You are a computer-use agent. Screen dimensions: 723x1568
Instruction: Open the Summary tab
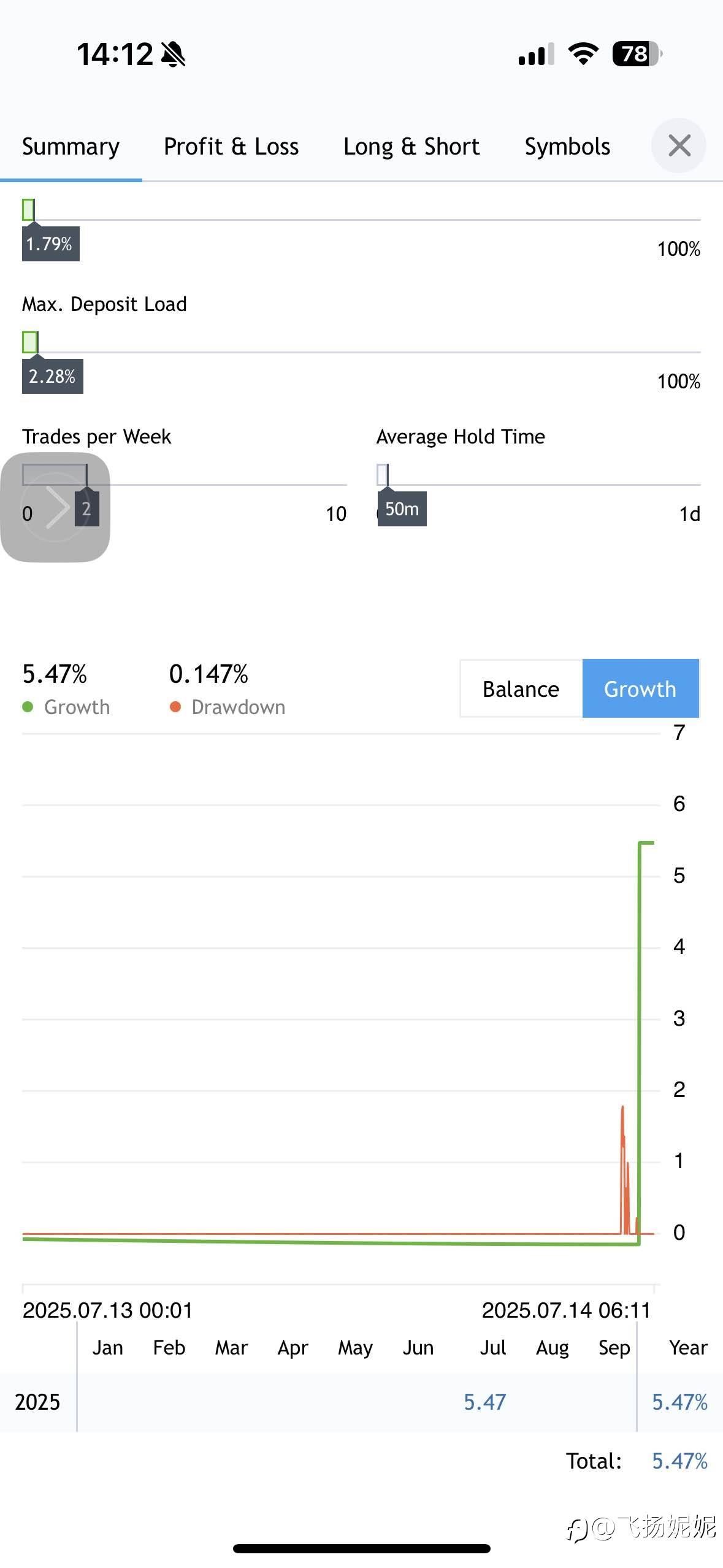[x=71, y=147]
